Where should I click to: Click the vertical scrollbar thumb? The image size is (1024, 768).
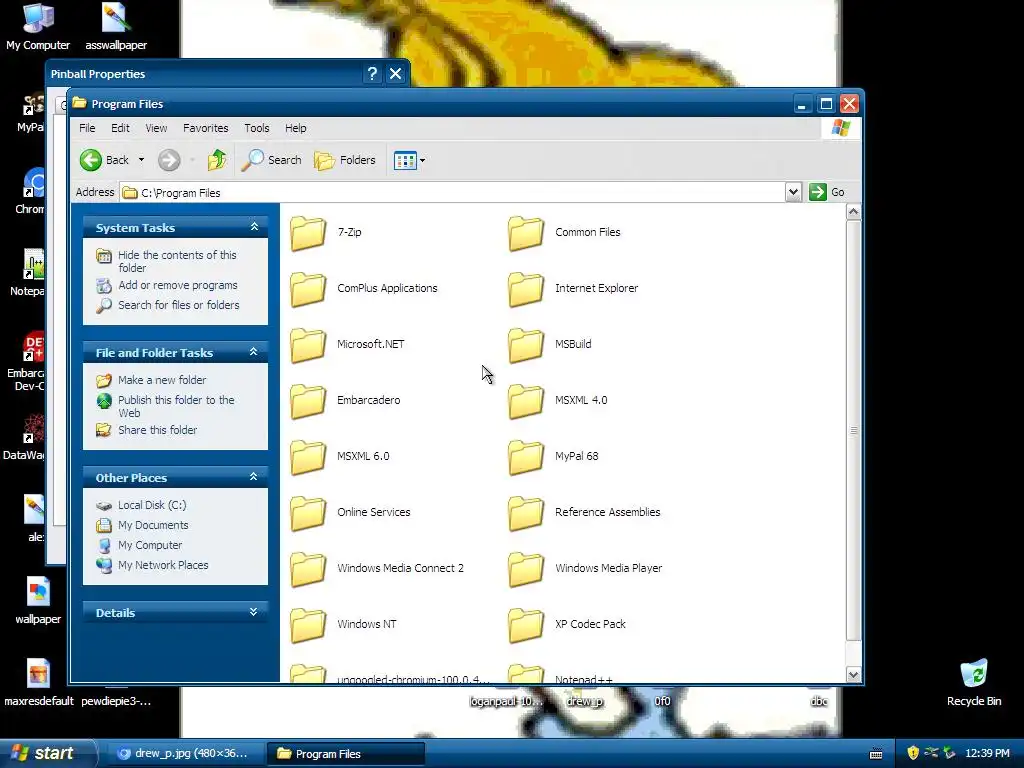pyautogui.click(x=854, y=430)
